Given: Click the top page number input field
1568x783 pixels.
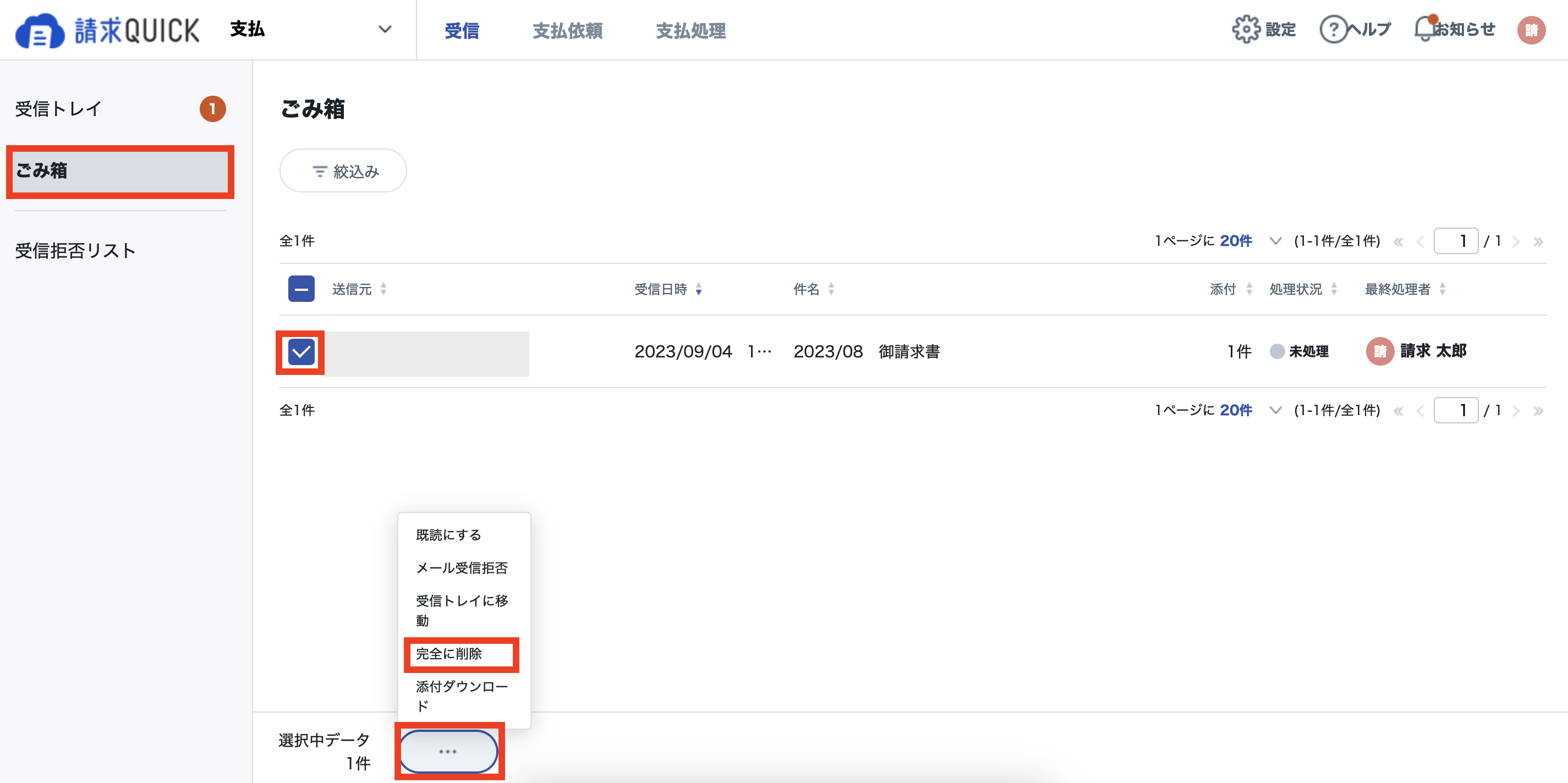Looking at the screenshot, I should (x=1455, y=241).
